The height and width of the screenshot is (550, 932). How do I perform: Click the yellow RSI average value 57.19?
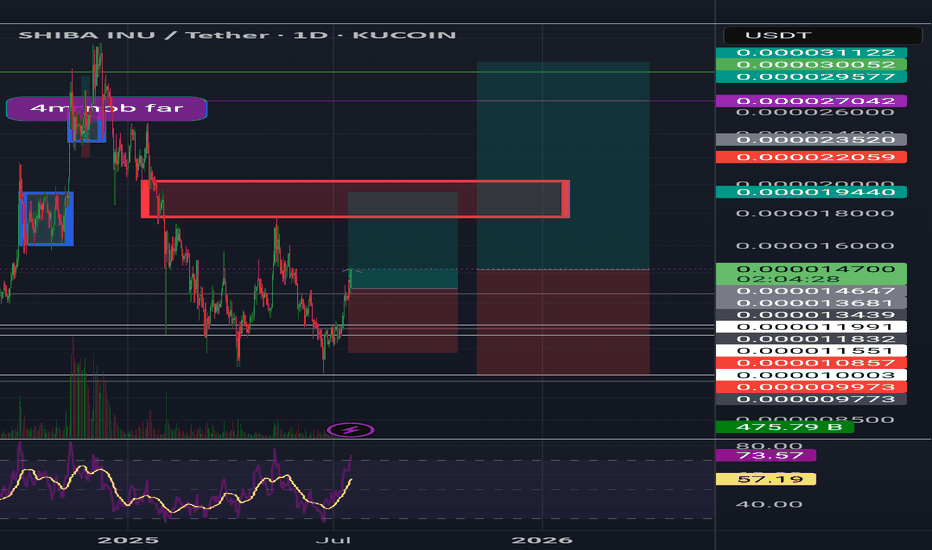(x=766, y=479)
